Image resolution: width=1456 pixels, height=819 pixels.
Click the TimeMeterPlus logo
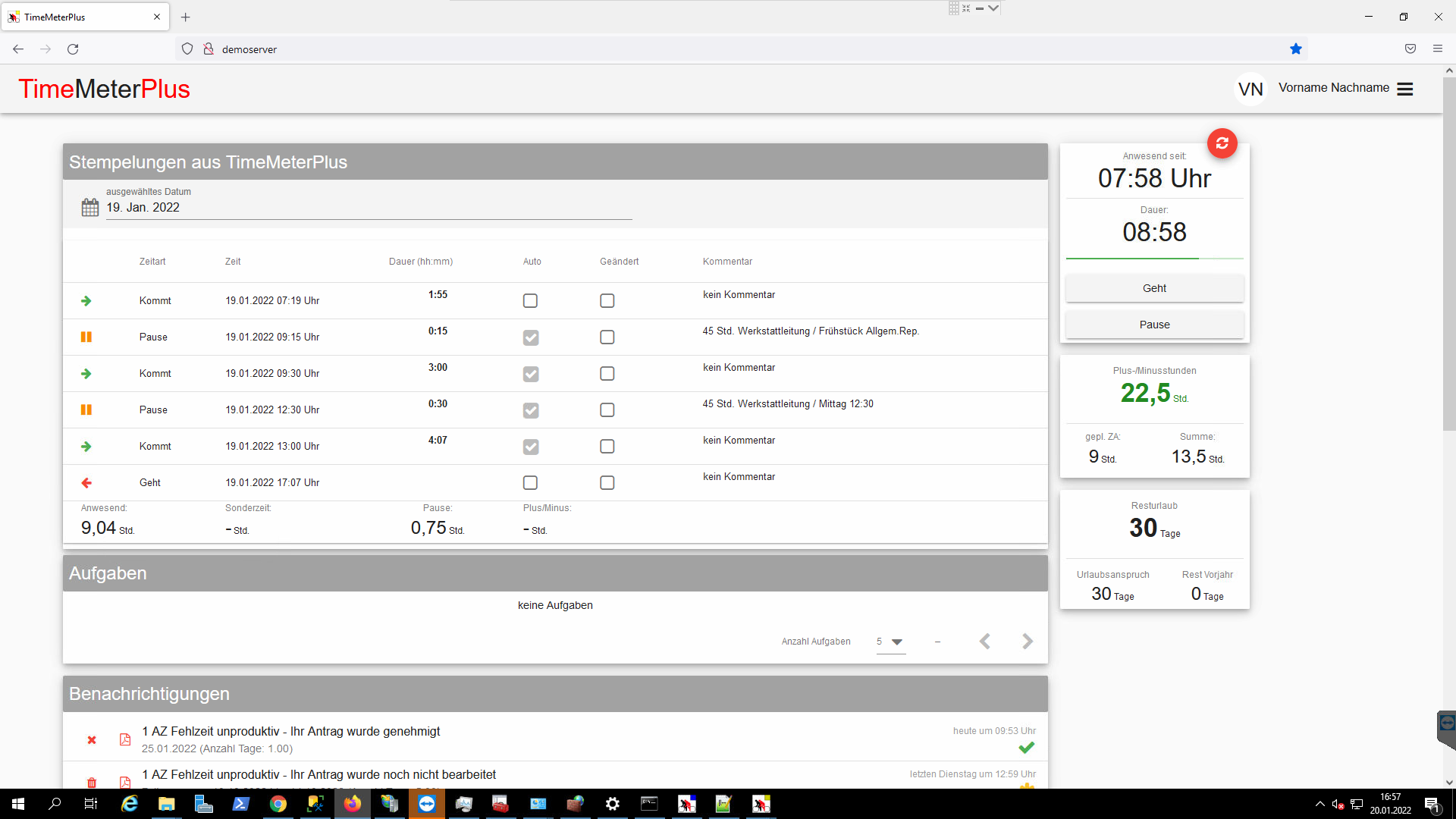(104, 89)
